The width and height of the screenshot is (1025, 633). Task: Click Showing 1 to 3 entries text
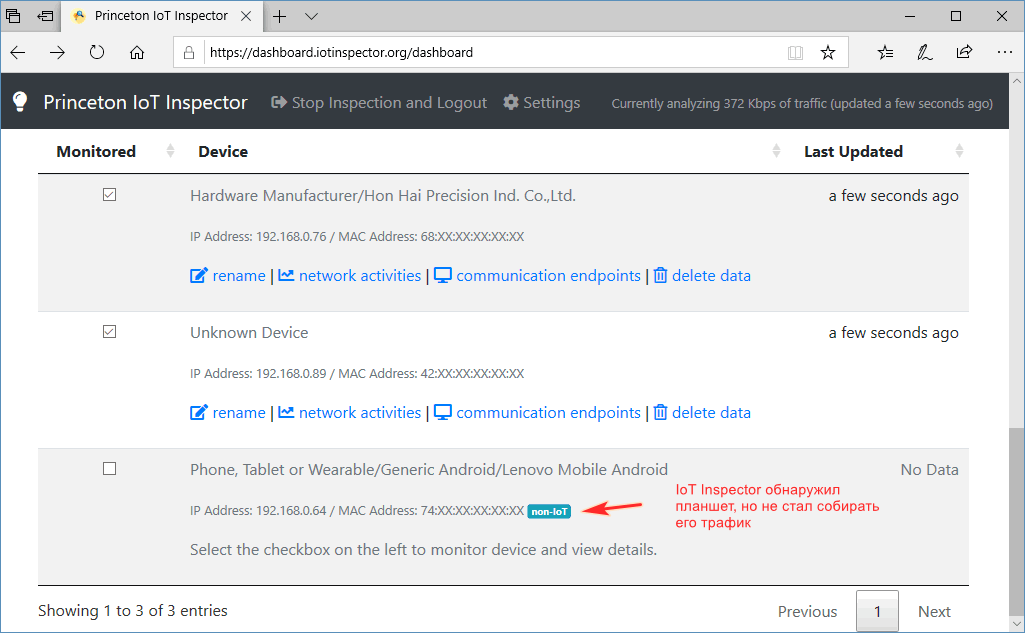point(133,611)
